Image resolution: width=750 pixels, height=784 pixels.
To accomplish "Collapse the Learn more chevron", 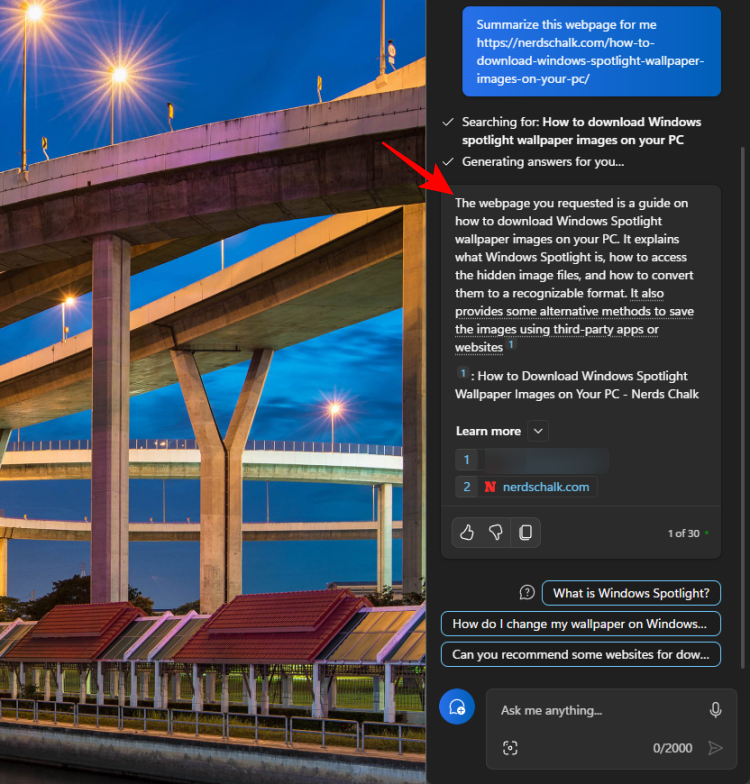I will (x=538, y=431).
